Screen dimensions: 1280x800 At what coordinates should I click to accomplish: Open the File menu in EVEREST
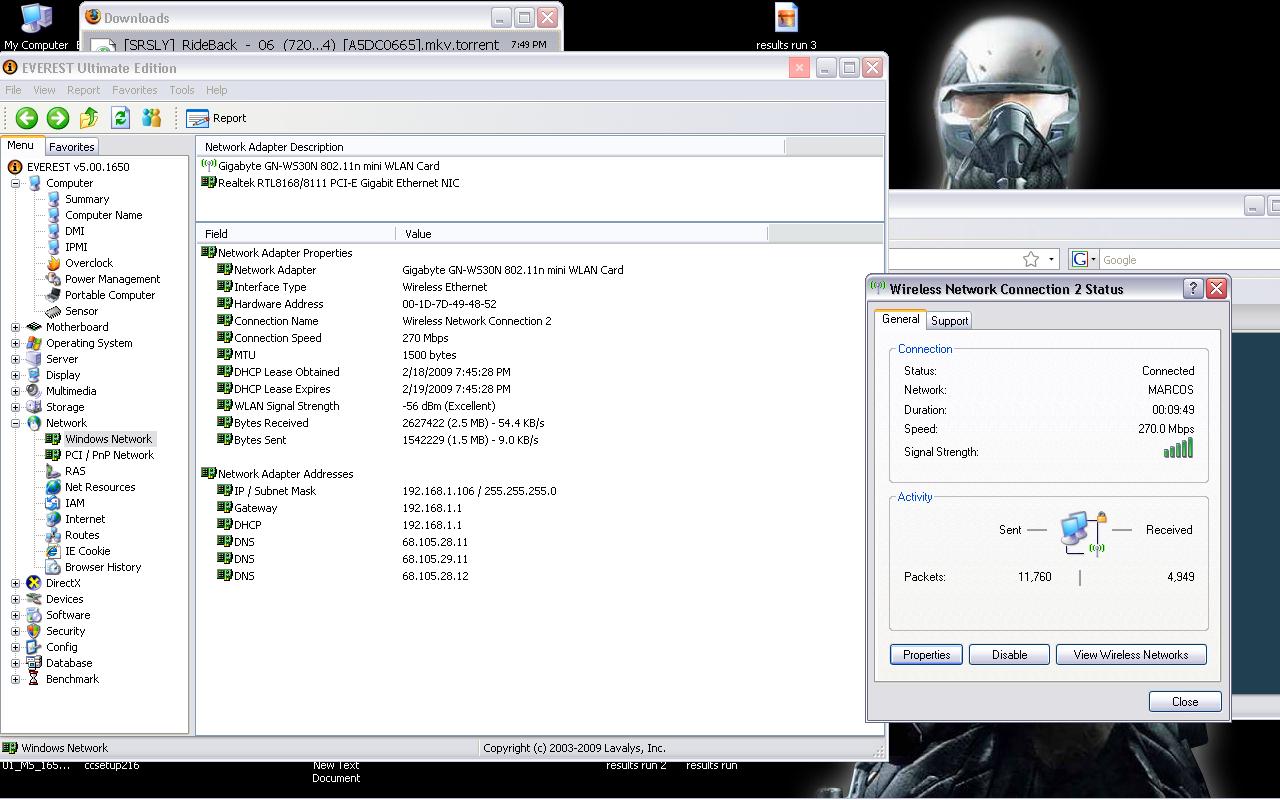click(13, 90)
